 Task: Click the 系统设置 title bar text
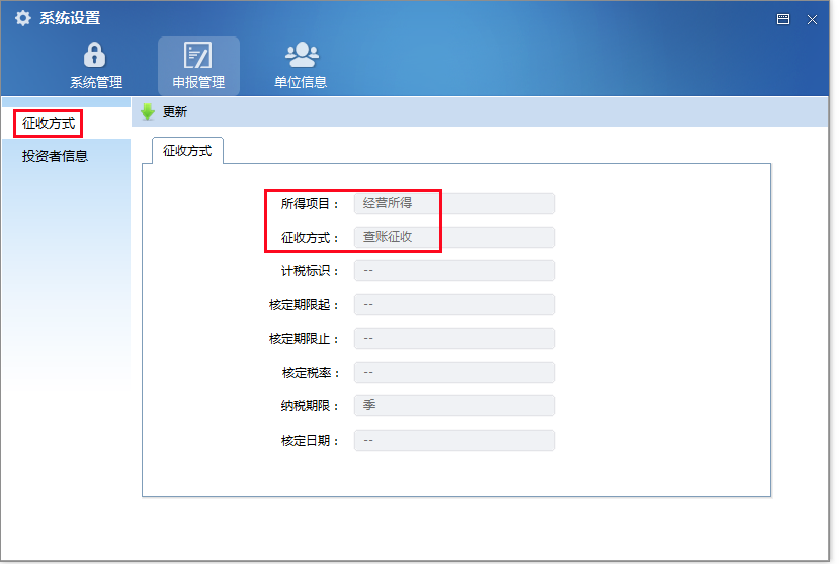pos(70,18)
